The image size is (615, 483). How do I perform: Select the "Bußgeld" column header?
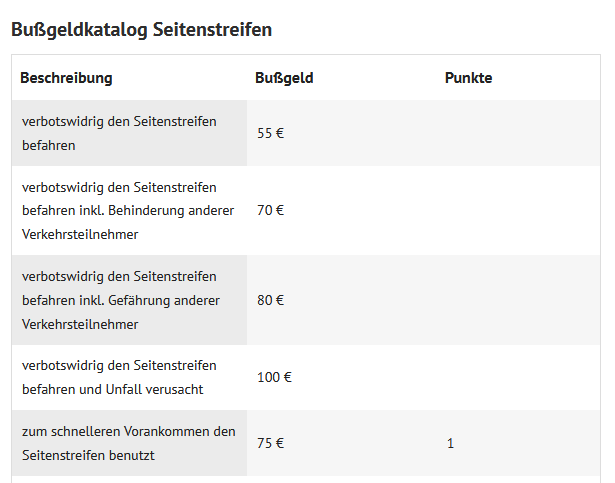click(284, 78)
